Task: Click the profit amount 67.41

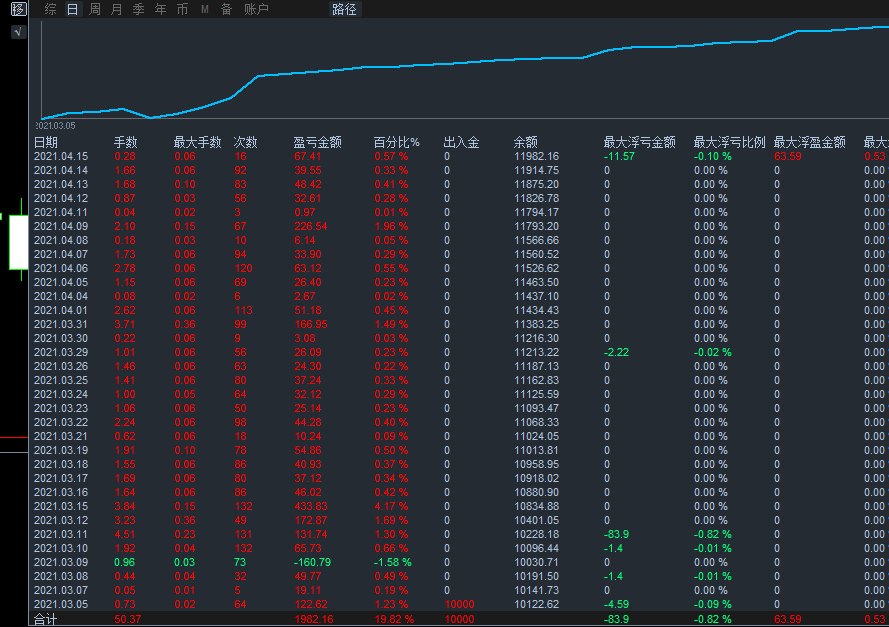Action: click(x=307, y=156)
